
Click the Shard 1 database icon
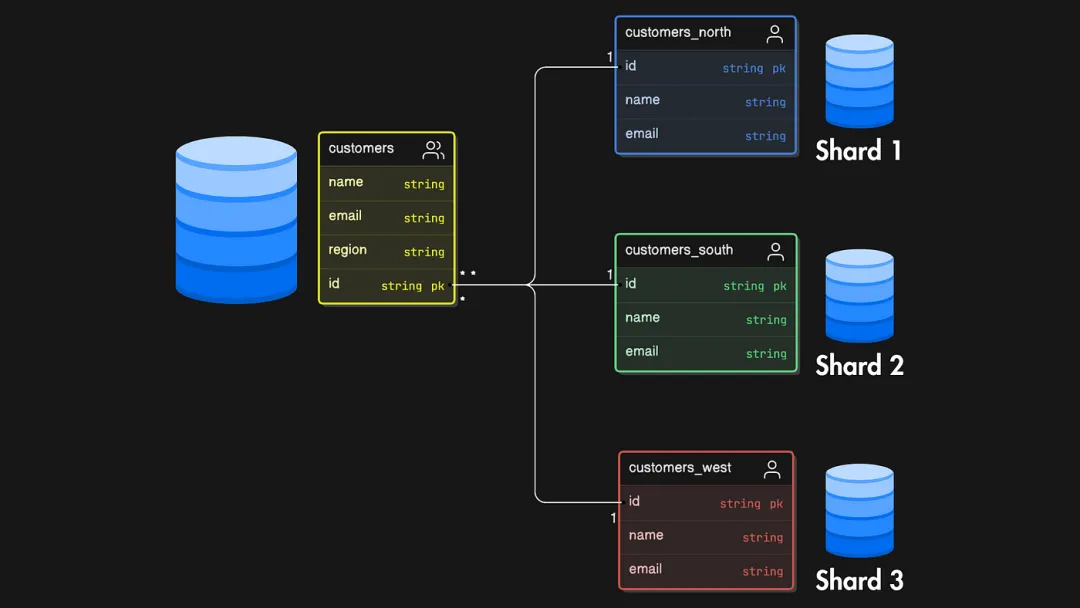[x=859, y=81]
